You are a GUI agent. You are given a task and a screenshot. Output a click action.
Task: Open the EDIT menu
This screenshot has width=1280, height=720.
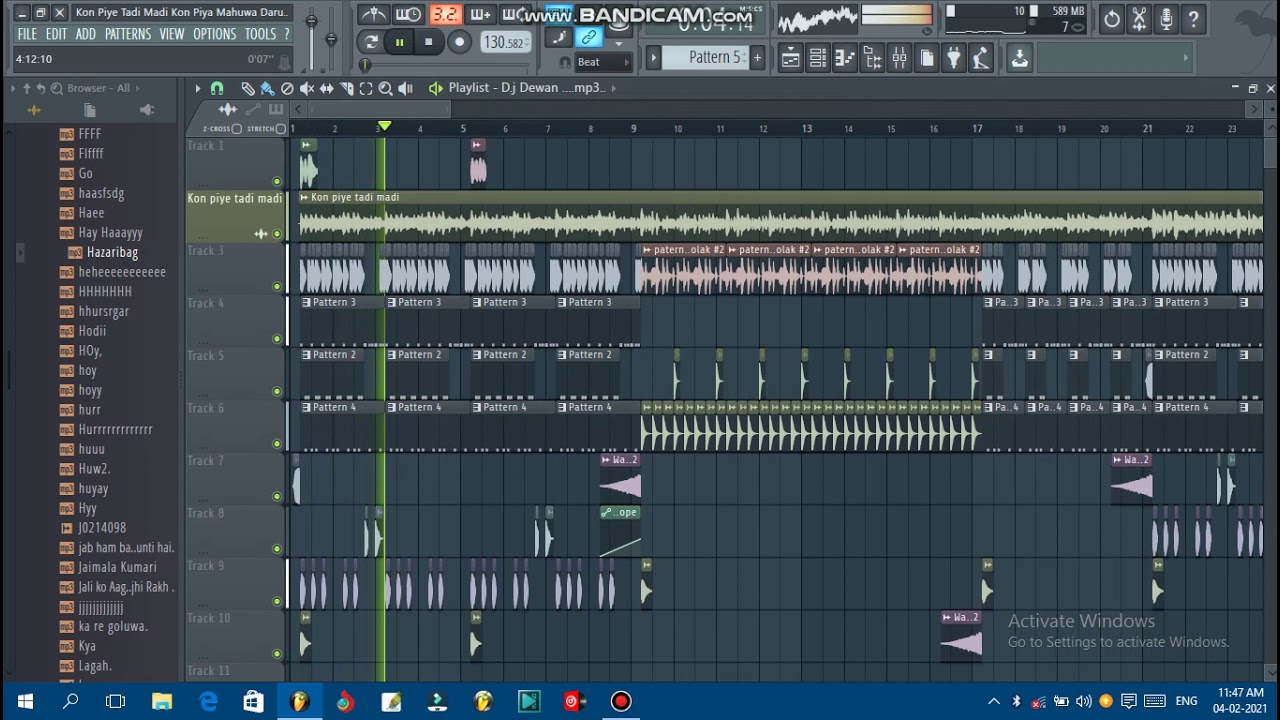pyautogui.click(x=56, y=34)
